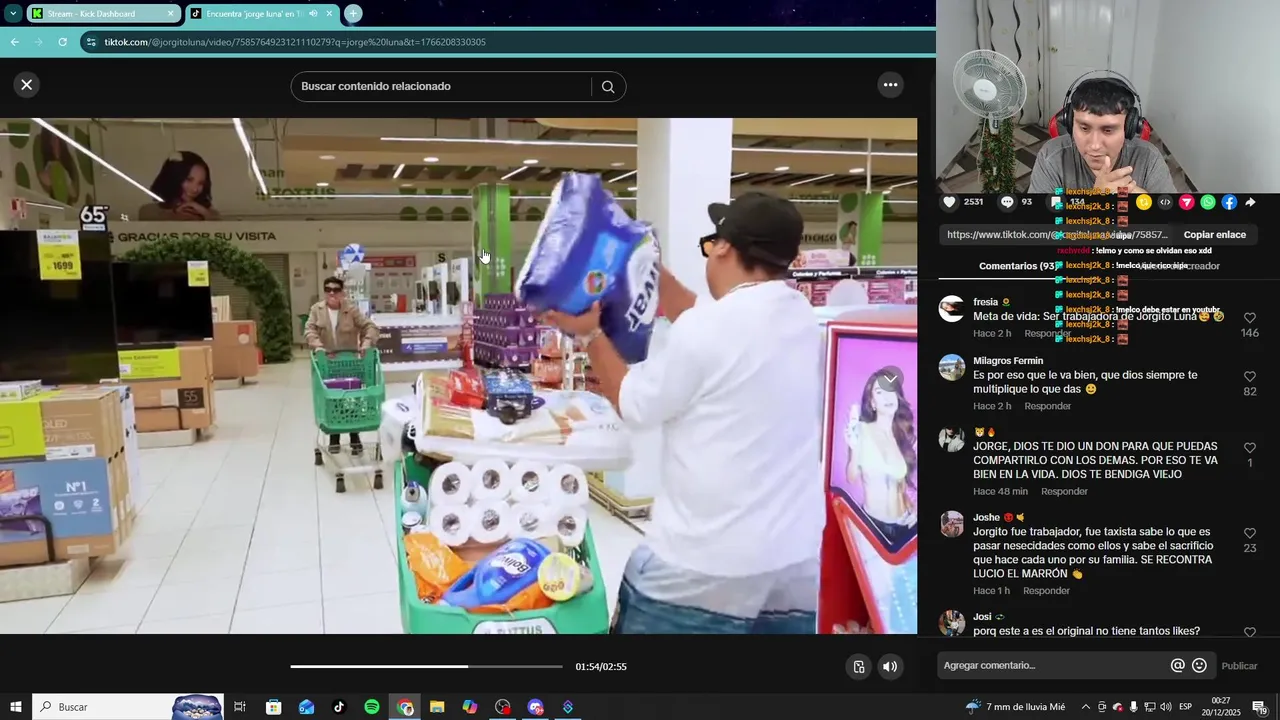The height and width of the screenshot is (720, 1280).
Task: Share the video to WhatsApp
Action: click(1208, 202)
